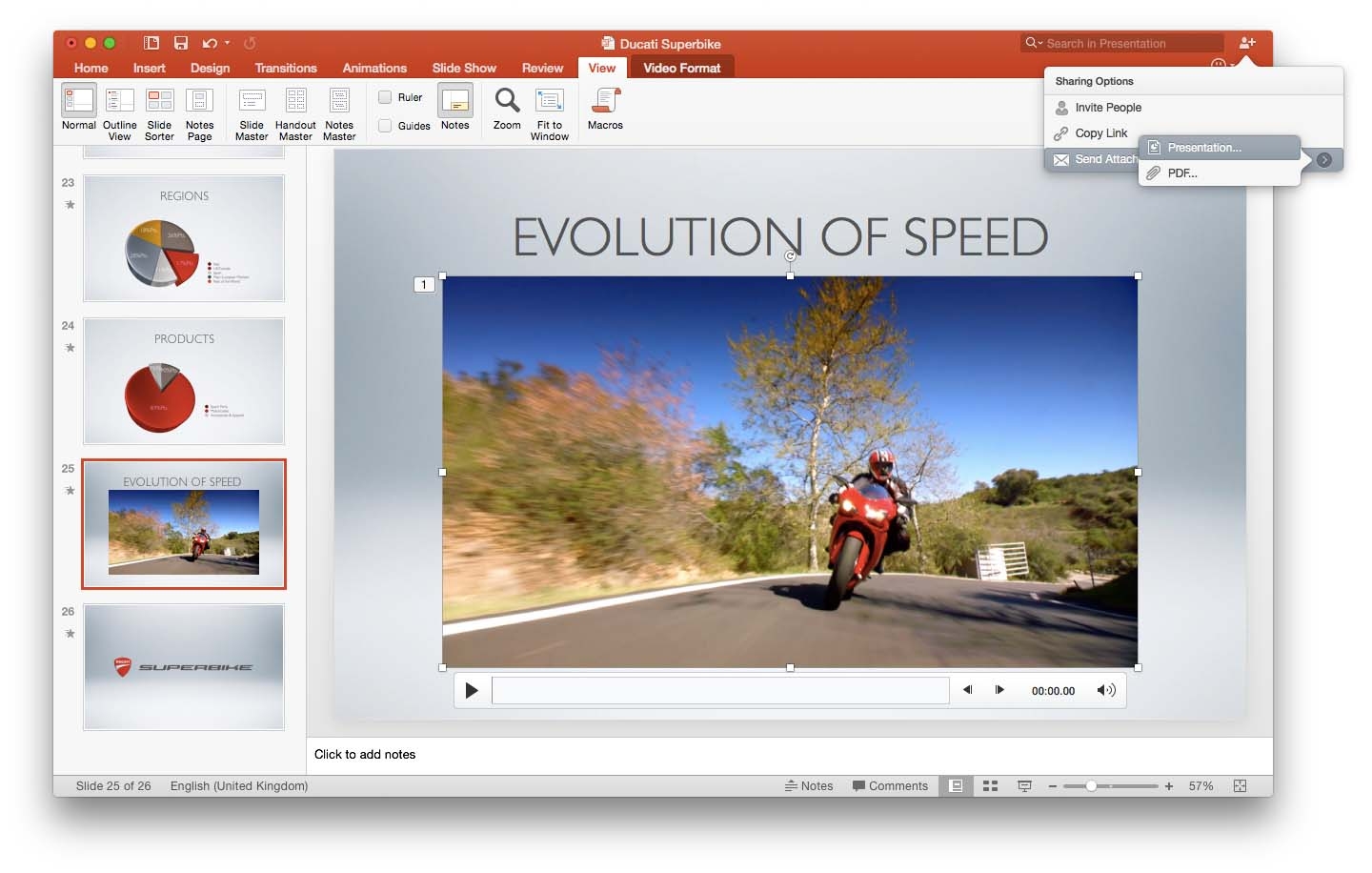
Task: Open the Slide Master
Action: (252, 114)
